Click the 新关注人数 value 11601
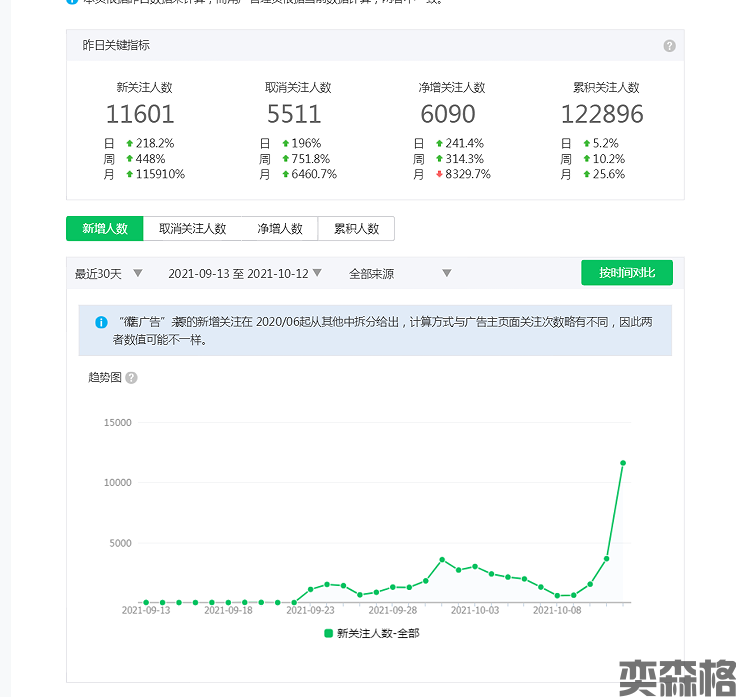Screen dimensions: 736x697 coord(140,114)
